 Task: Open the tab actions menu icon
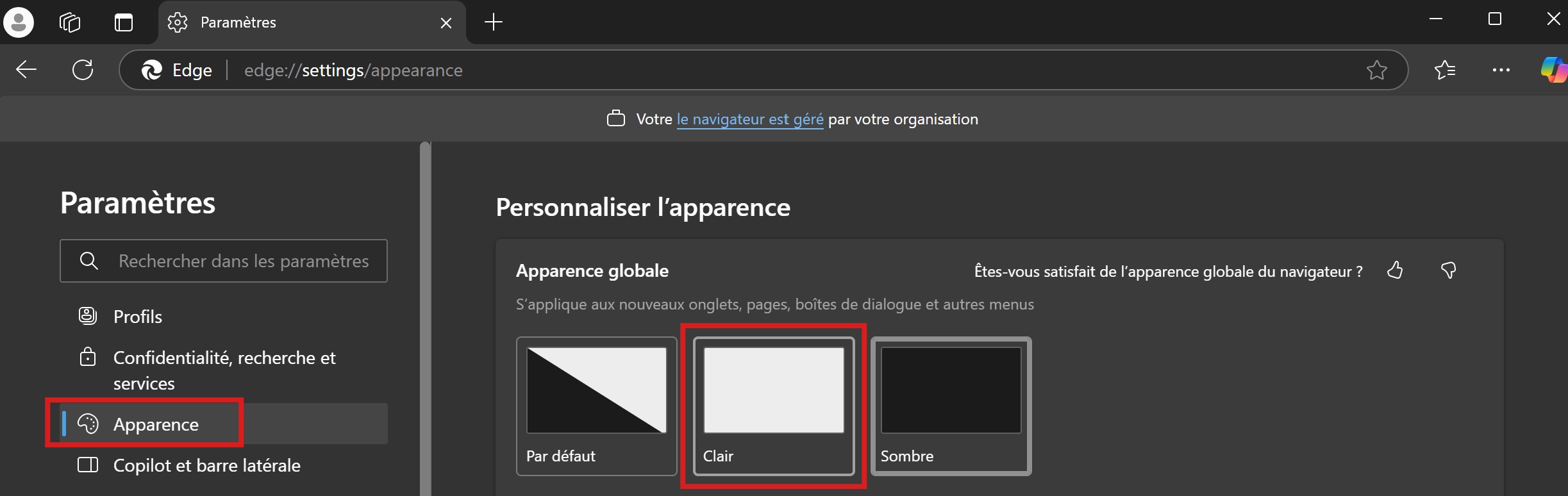[x=124, y=22]
